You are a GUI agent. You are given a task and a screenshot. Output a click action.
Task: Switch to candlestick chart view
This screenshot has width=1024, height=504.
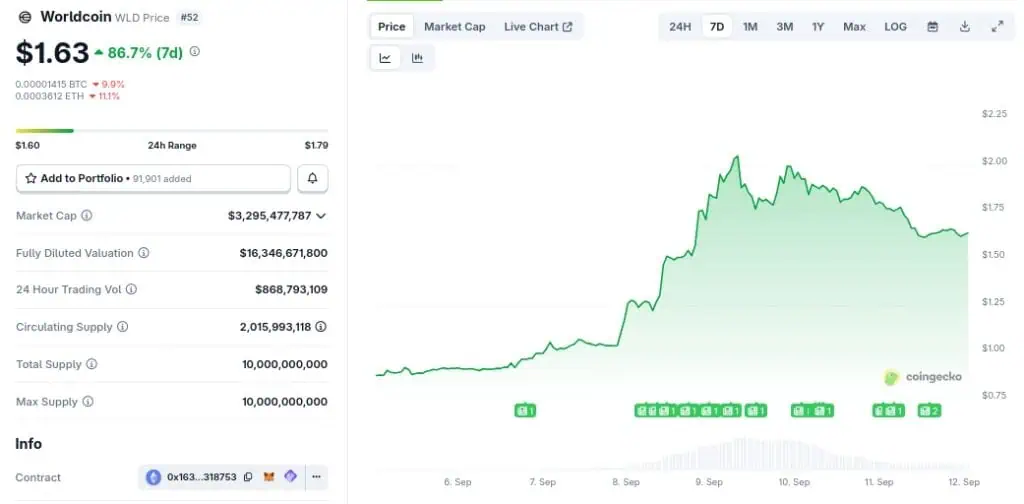point(417,58)
